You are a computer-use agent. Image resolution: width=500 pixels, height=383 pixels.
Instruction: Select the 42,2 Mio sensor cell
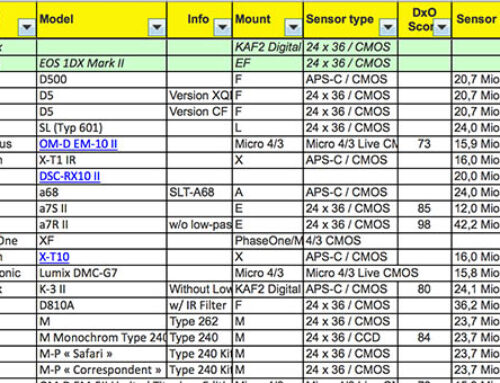coord(476,224)
